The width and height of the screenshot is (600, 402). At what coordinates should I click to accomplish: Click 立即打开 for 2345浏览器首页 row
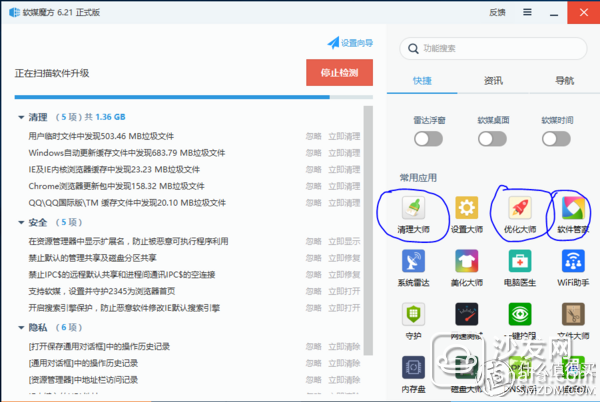tap(344, 291)
